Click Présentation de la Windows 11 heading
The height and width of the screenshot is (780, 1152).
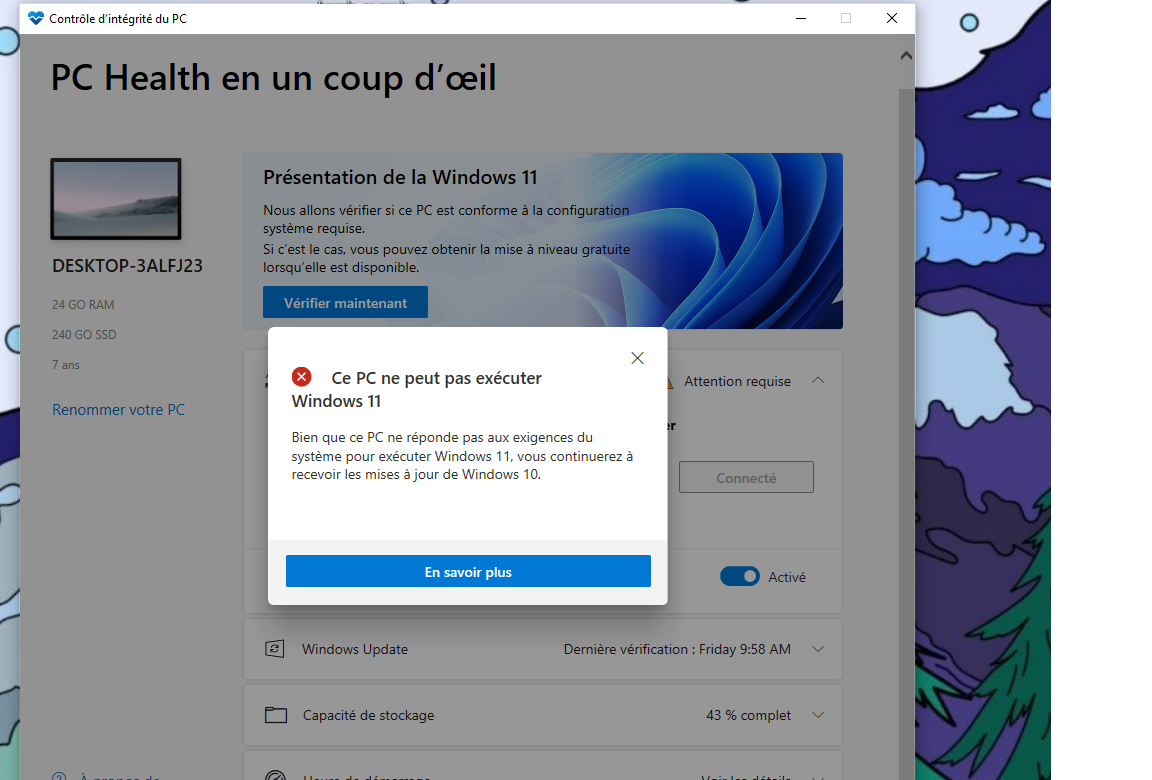(x=400, y=177)
